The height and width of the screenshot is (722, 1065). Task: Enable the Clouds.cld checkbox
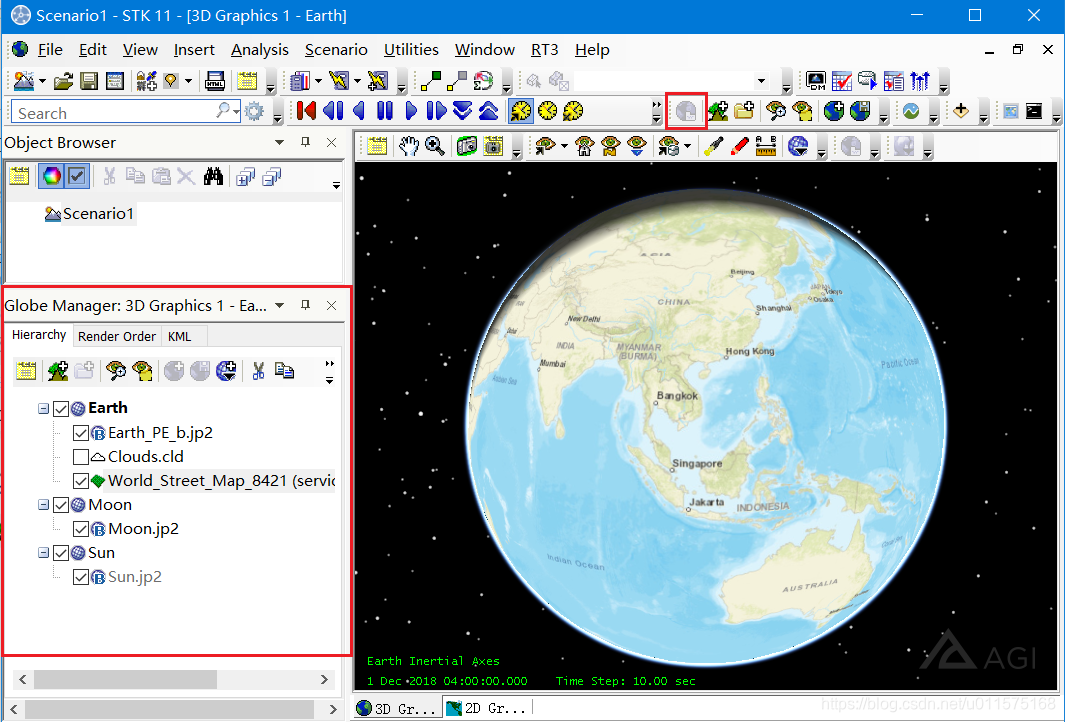pos(80,456)
